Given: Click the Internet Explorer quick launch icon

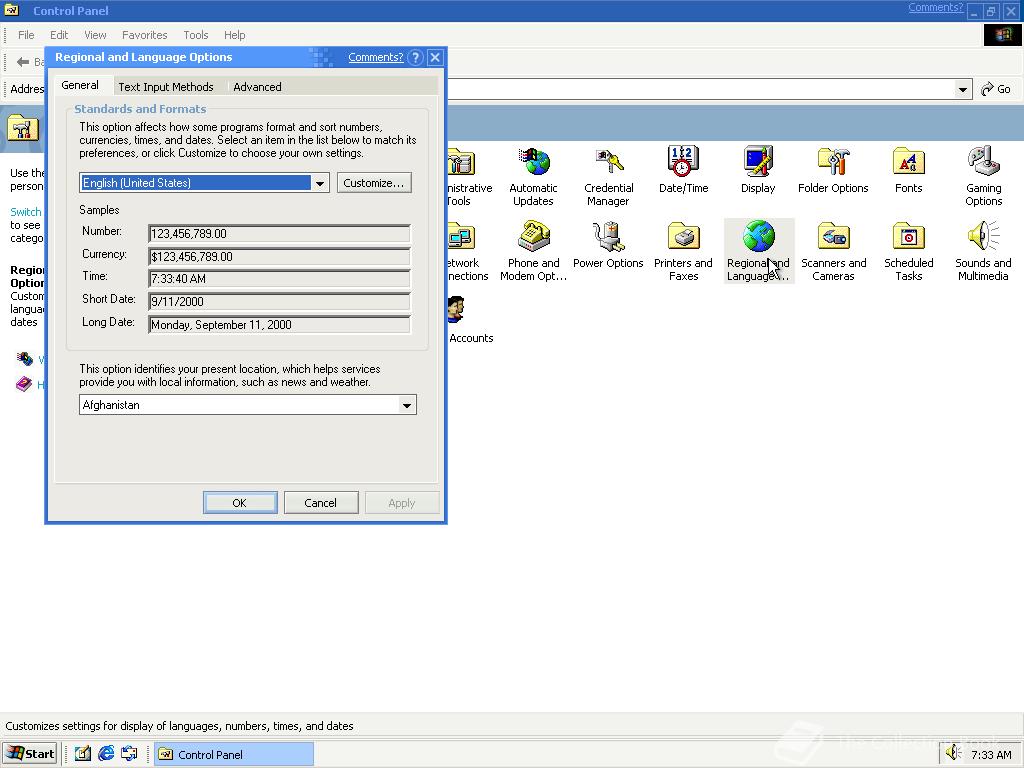Looking at the screenshot, I should click(x=106, y=753).
